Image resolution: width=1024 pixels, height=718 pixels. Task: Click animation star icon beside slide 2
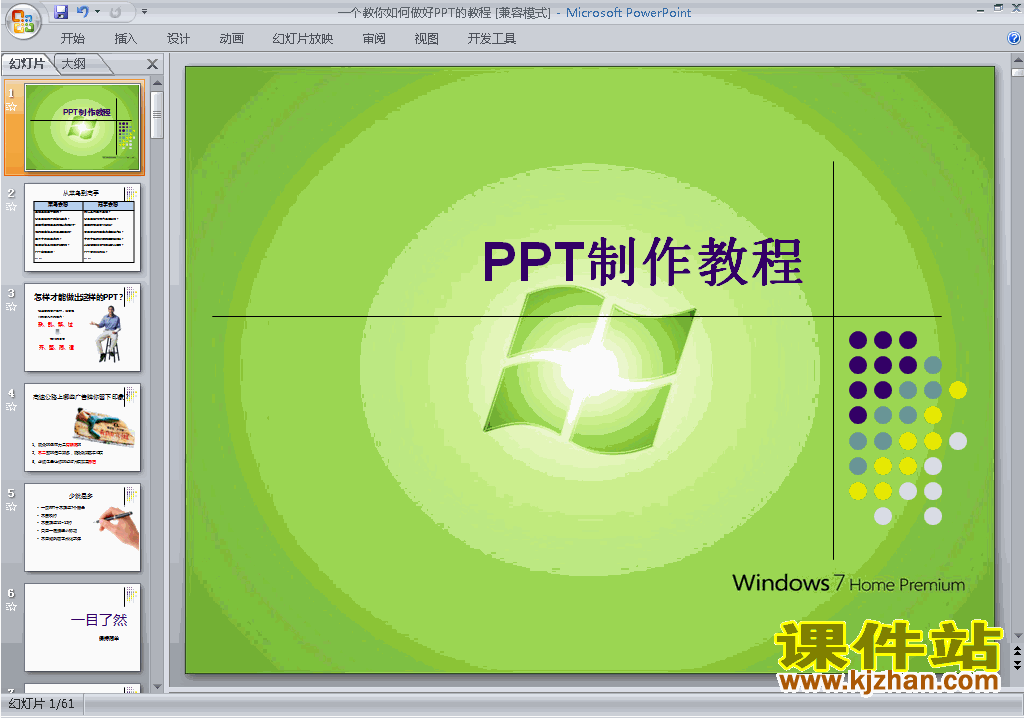11,206
